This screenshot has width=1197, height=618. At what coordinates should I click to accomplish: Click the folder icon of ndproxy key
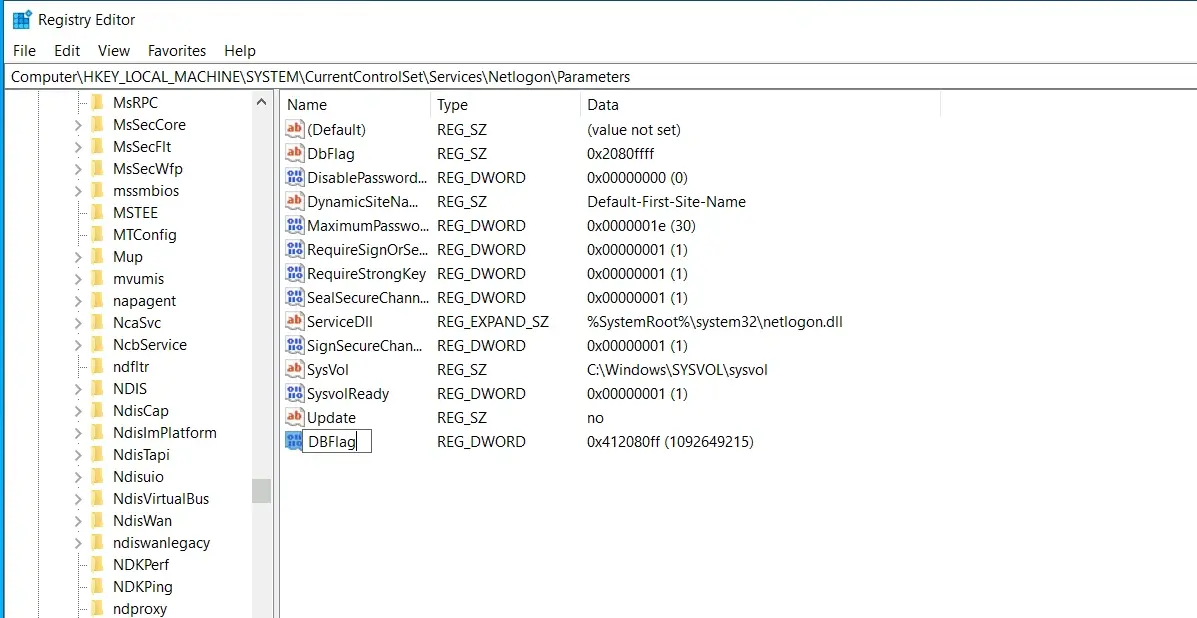97,609
